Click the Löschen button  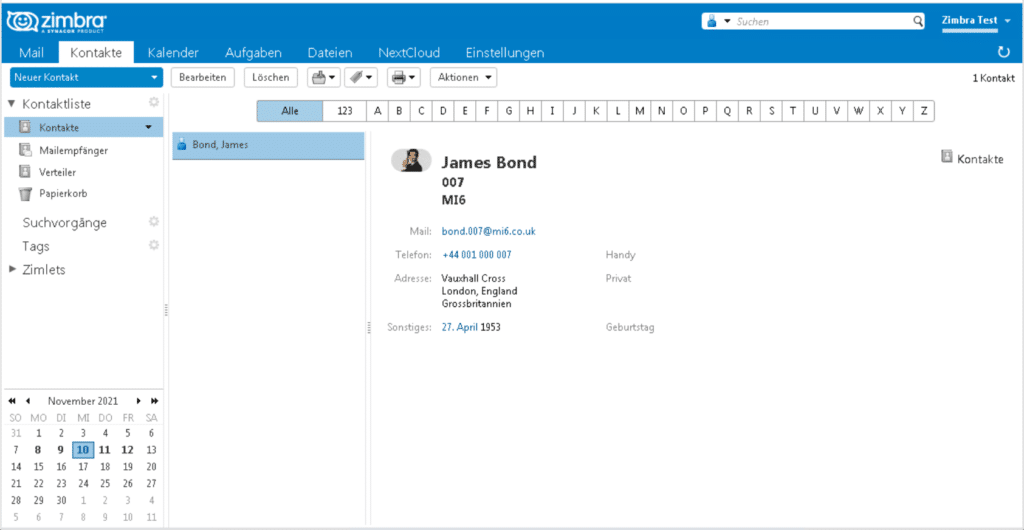click(271, 78)
